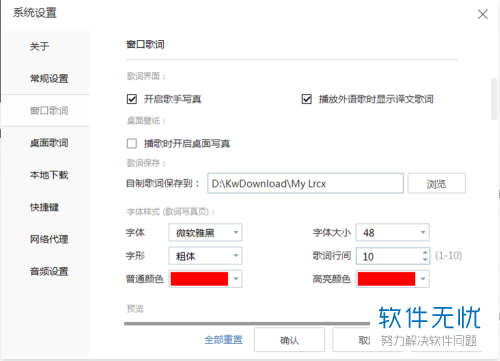The height and width of the screenshot is (361, 500).
Task: Click the 普通颜色 red swatch
Action: click(x=199, y=279)
